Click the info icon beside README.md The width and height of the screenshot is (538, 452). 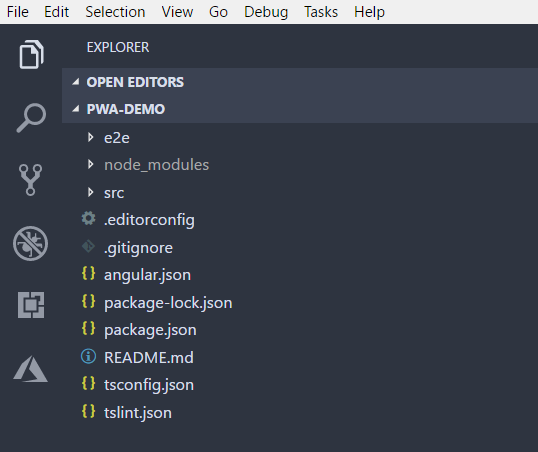click(89, 356)
